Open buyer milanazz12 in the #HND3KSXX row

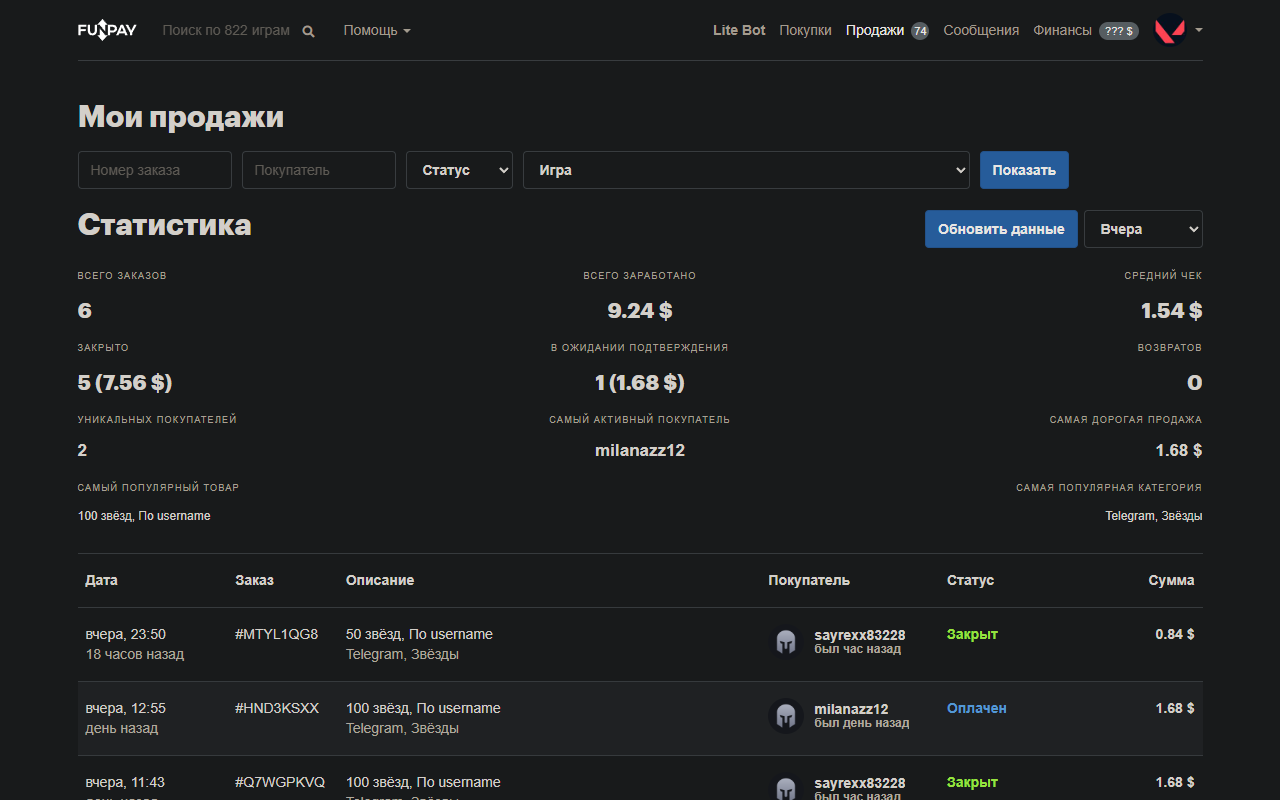[x=851, y=709]
